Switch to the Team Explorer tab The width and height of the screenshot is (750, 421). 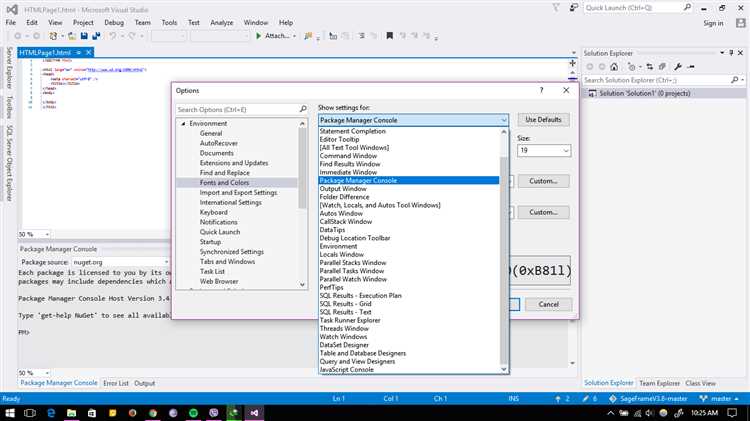[x=659, y=383]
